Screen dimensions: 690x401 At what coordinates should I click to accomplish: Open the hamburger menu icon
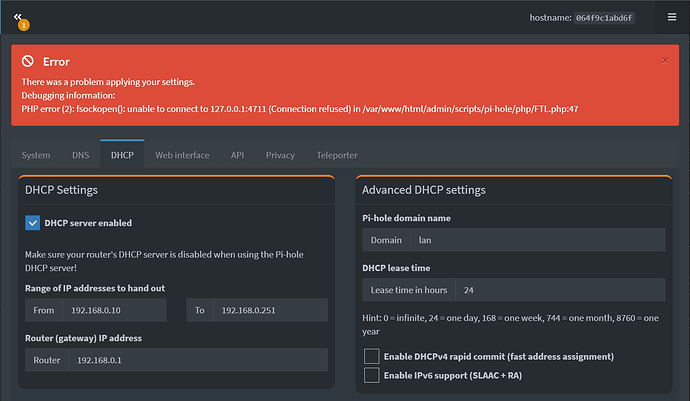(671, 17)
